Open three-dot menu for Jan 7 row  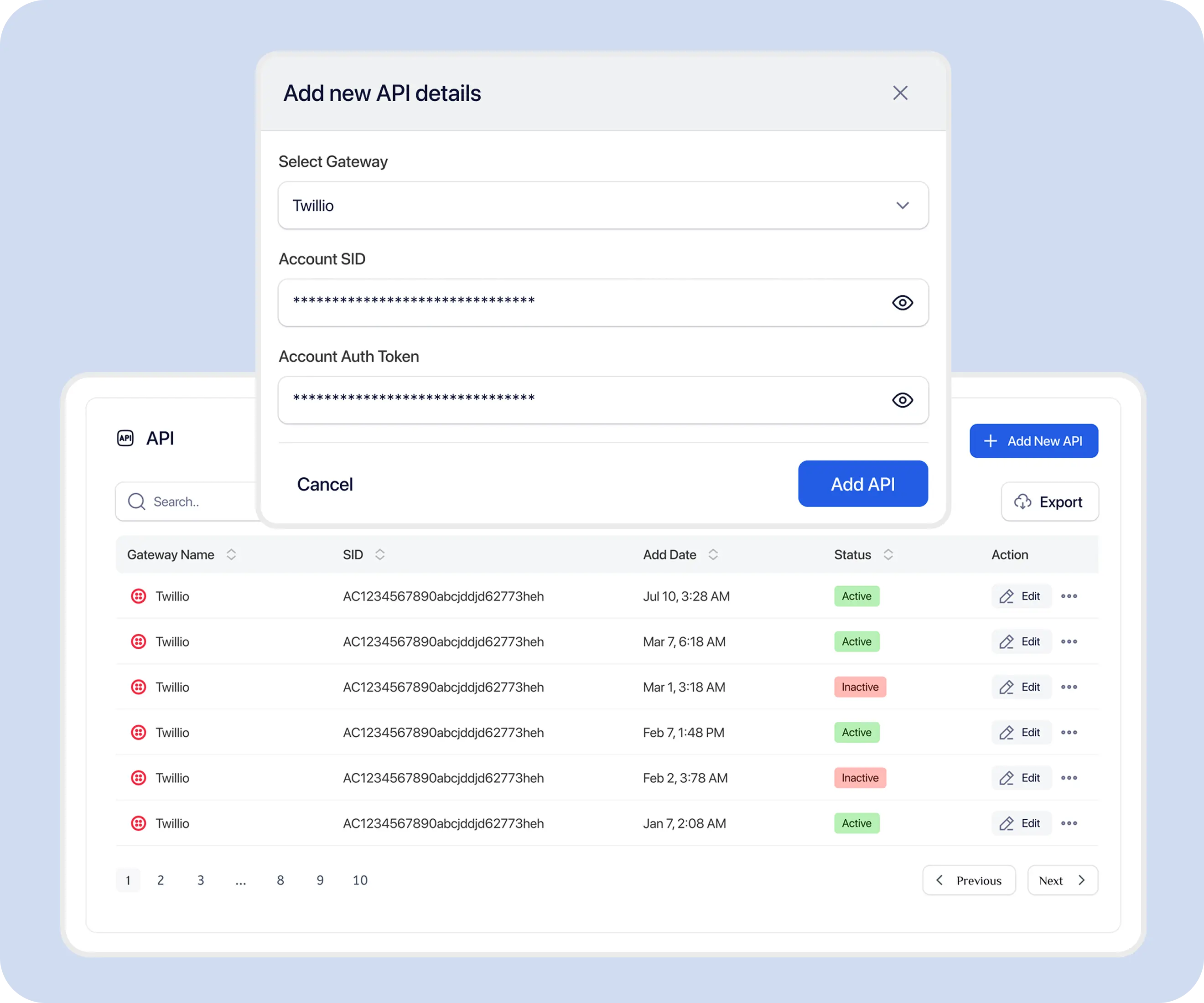click(x=1069, y=823)
